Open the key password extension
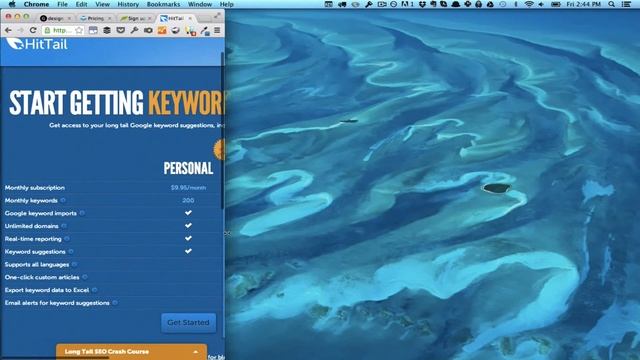Screen dimensions: 640x360 [x=134, y=31]
